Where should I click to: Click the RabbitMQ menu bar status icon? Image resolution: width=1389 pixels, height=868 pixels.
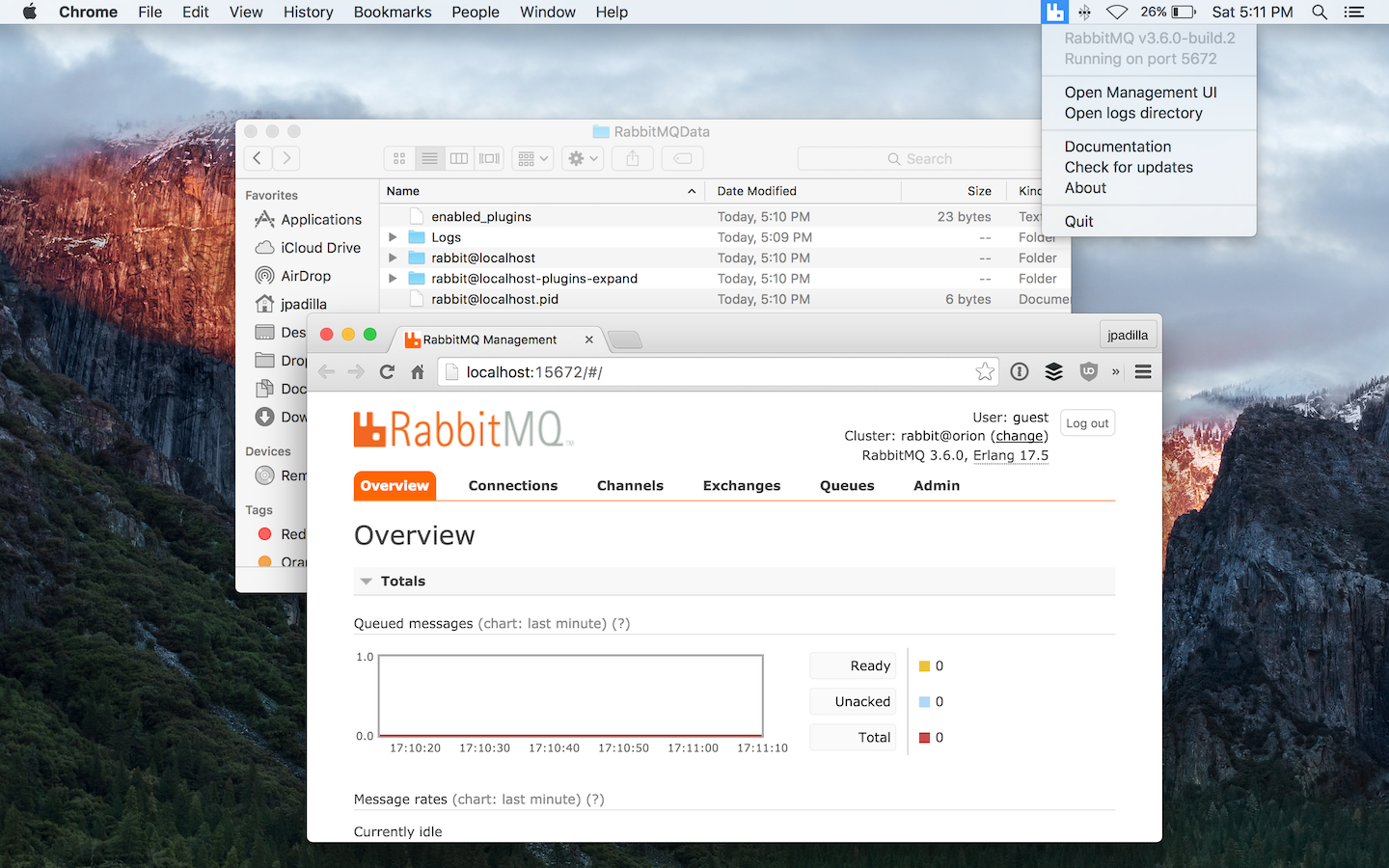coord(1055,12)
